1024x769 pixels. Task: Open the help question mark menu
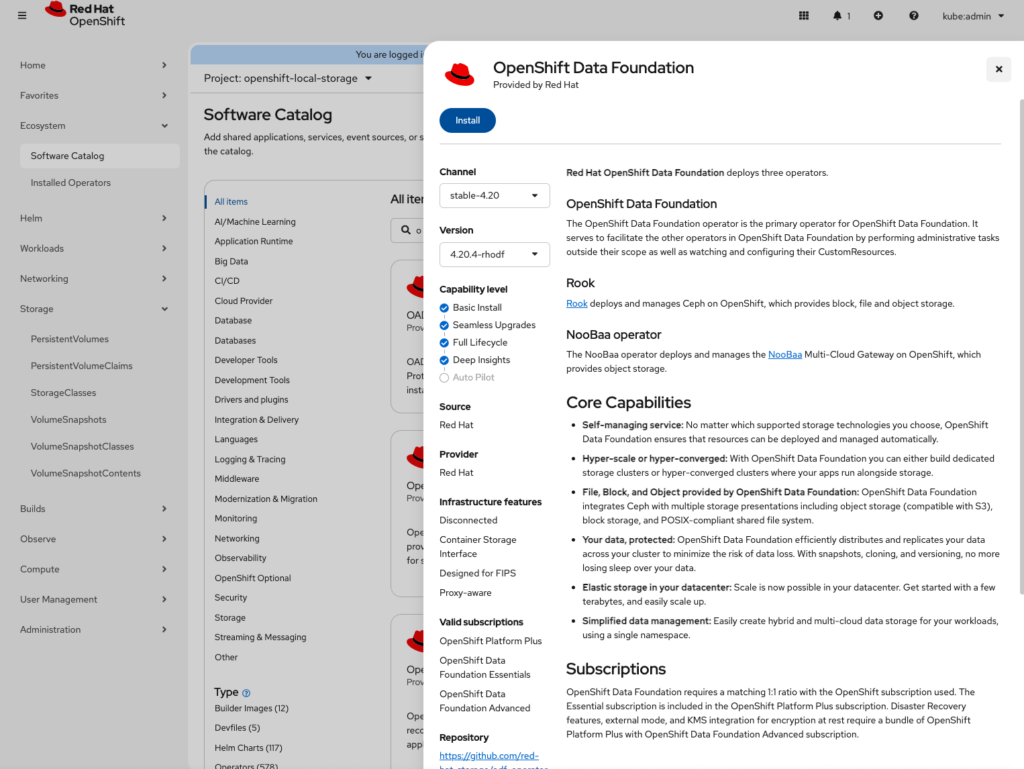(x=913, y=15)
